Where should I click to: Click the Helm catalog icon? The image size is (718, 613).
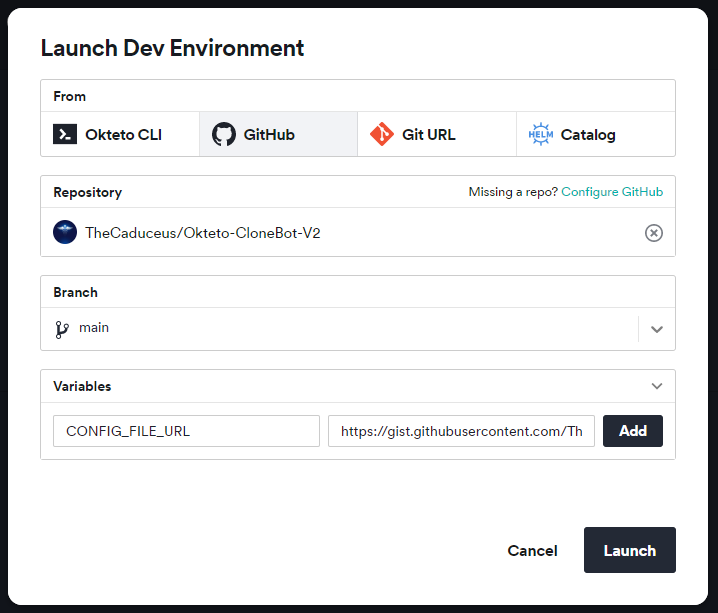541,135
